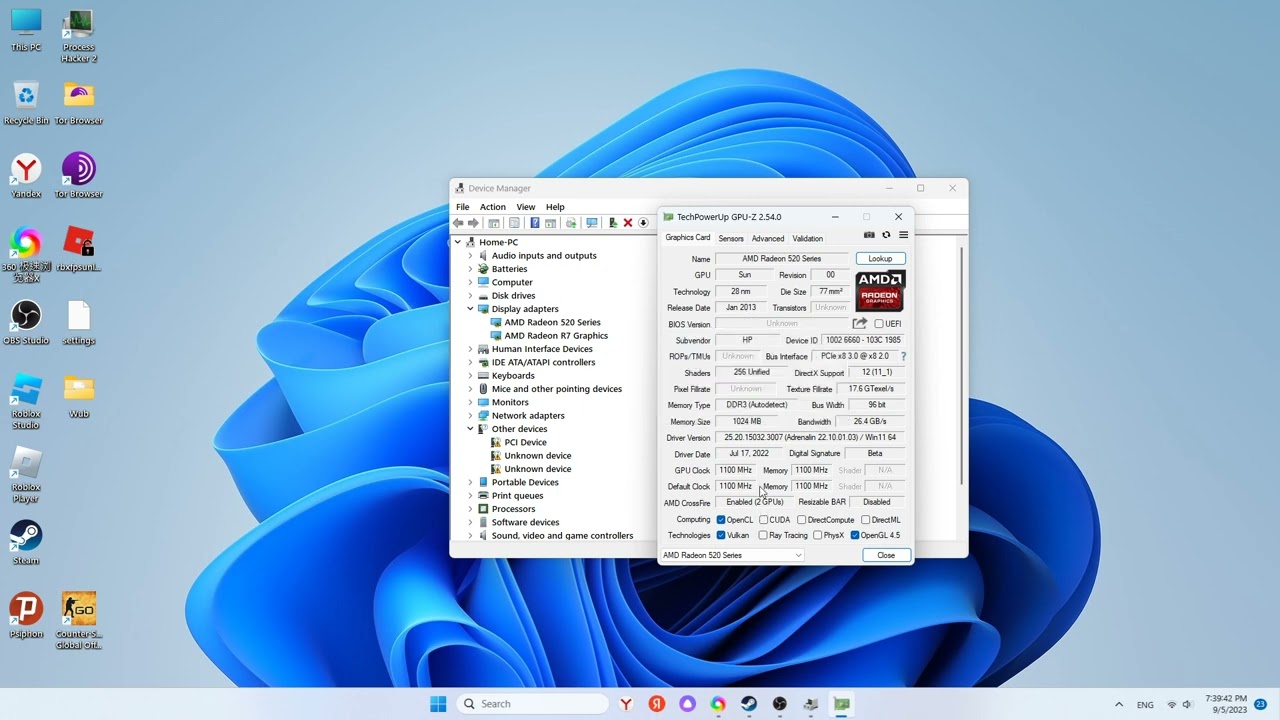Viewport: 1280px width, 720px height.
Task: Click the Update driver toolbar icon
Action: tap(613, 223)
